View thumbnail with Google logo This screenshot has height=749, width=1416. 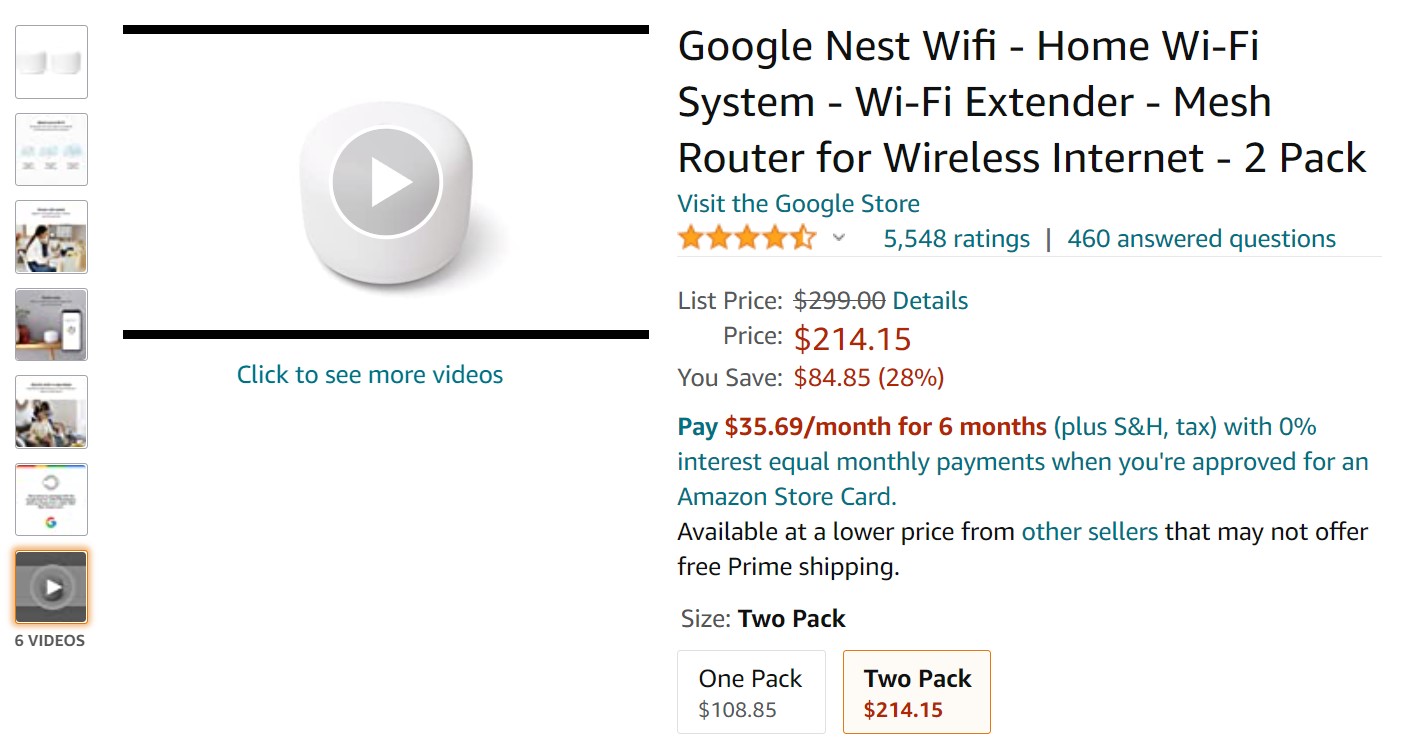tap(51, 500)
